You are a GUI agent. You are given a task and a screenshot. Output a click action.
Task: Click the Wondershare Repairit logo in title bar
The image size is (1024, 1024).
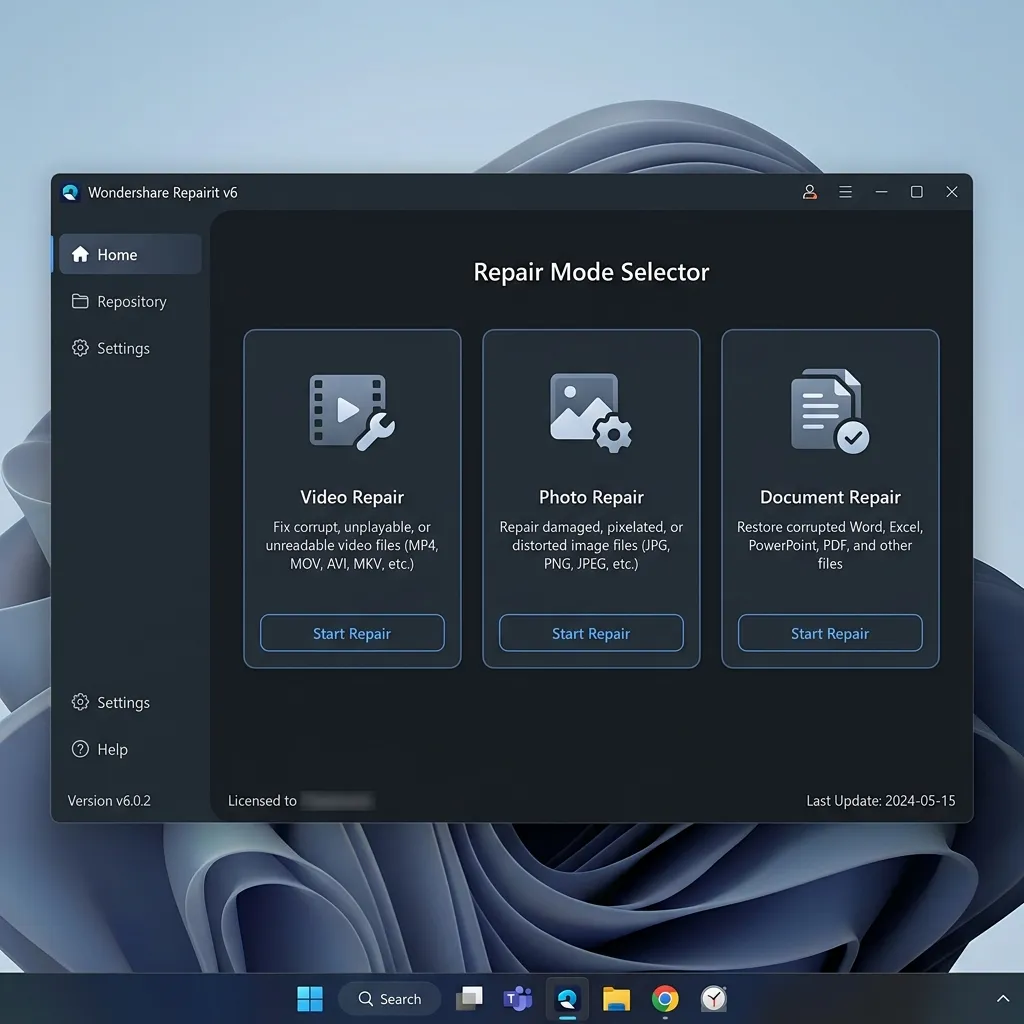pos(71,192)
